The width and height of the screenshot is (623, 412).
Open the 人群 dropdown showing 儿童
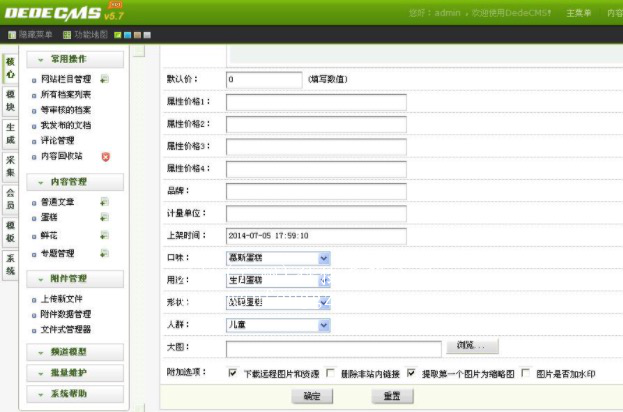coord(278,325)
